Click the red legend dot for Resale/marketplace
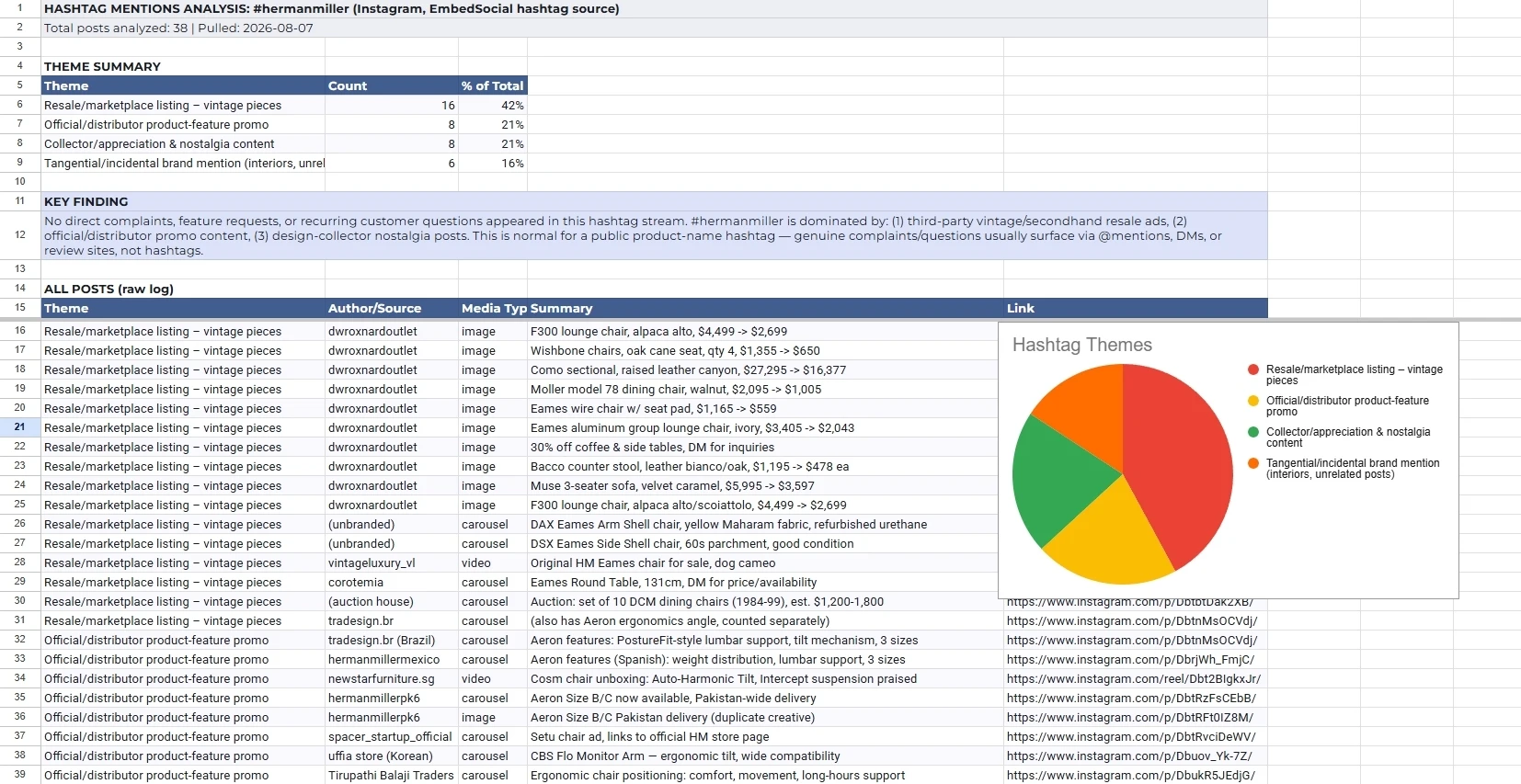Viewport: 1521px width, 784px height. click(1253, 369)
